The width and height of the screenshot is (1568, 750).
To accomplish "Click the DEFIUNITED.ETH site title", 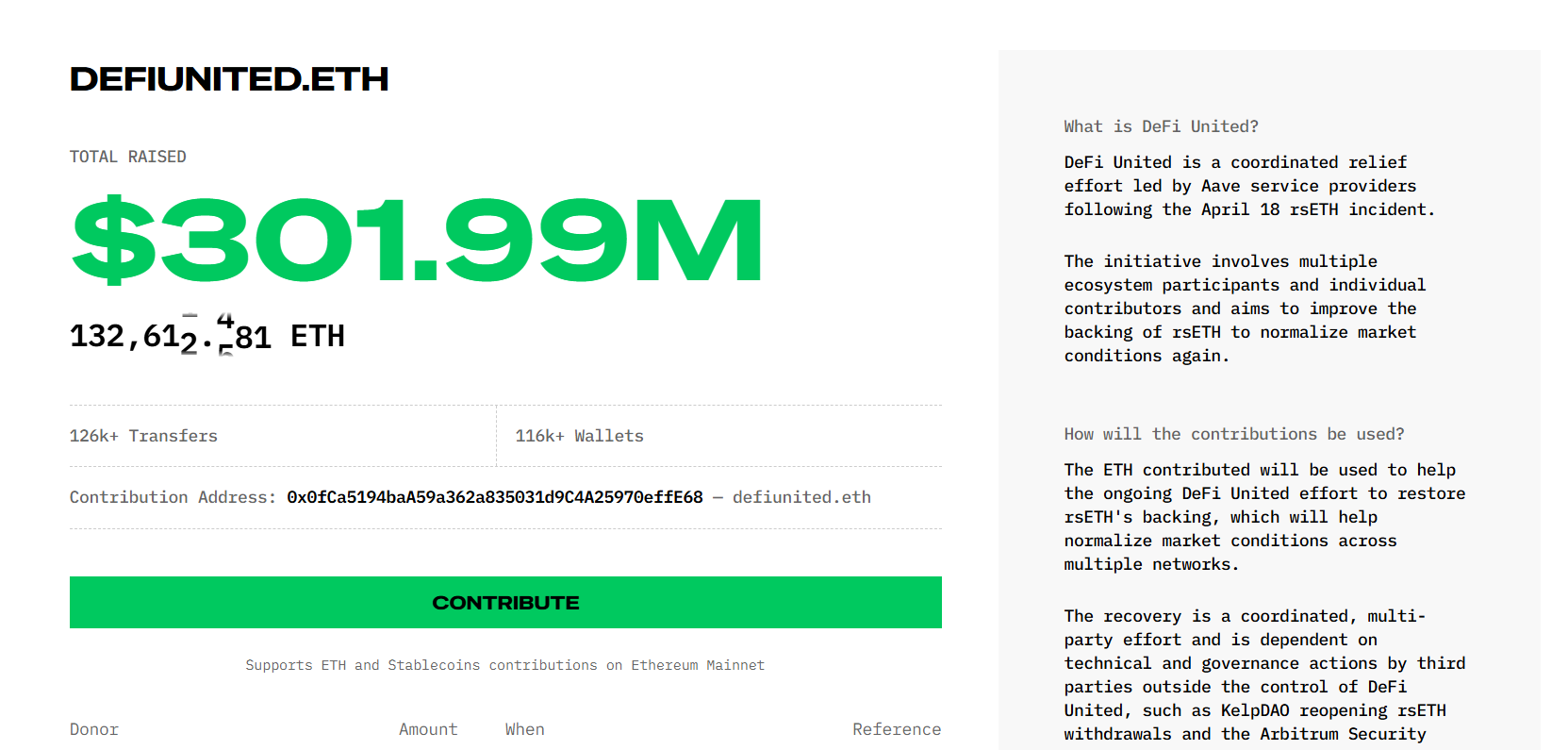I will (x=229, y=79).
